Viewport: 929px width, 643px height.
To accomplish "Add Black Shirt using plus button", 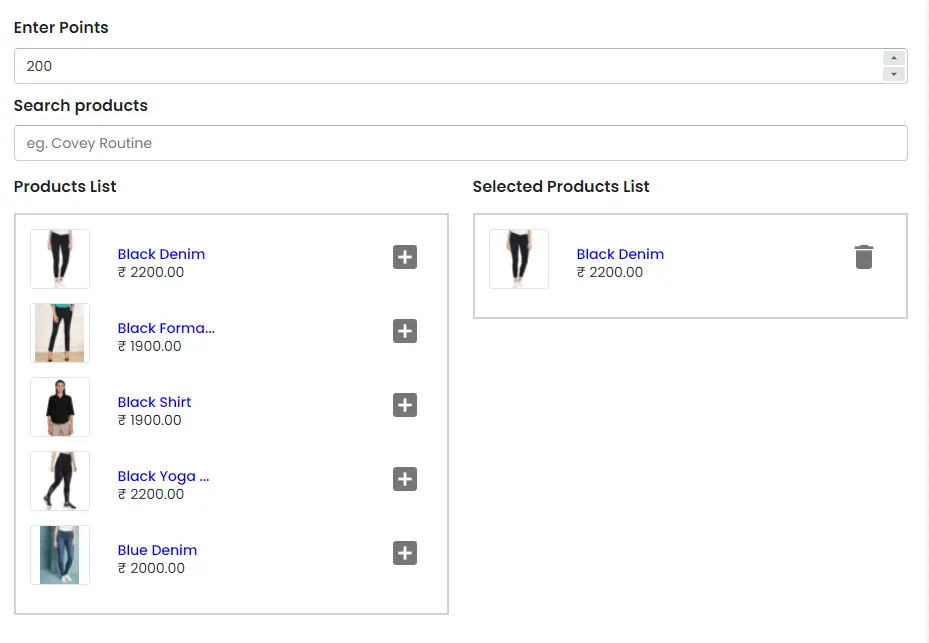I will click(x=404, y=405).
